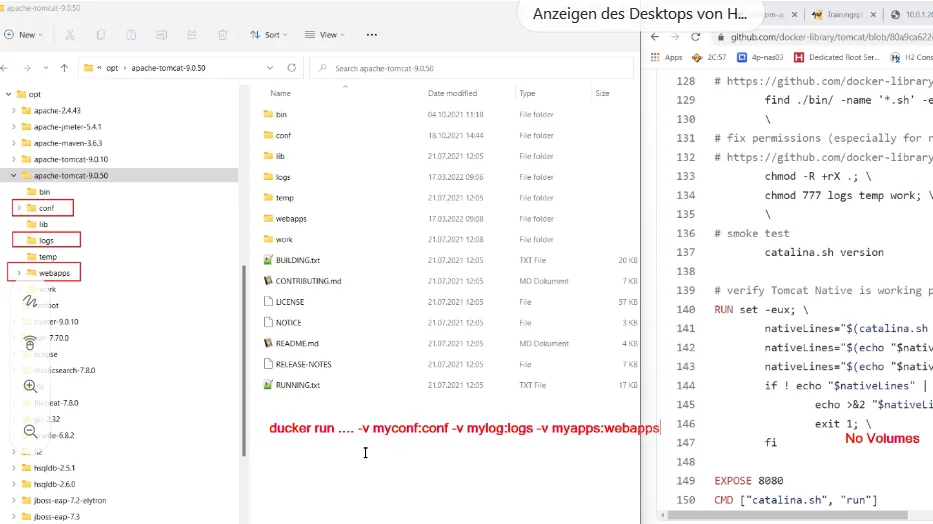Click the pen annotation tool icon
933x524 pixels.
pyautogui.click(x=30, y=301)
